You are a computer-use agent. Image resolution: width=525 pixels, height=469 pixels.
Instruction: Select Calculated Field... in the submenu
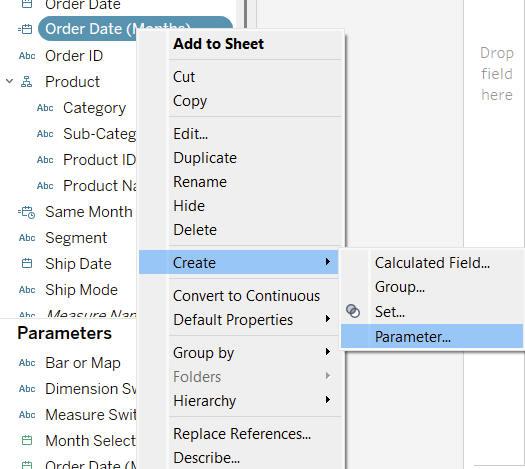[x=432, y=263]
